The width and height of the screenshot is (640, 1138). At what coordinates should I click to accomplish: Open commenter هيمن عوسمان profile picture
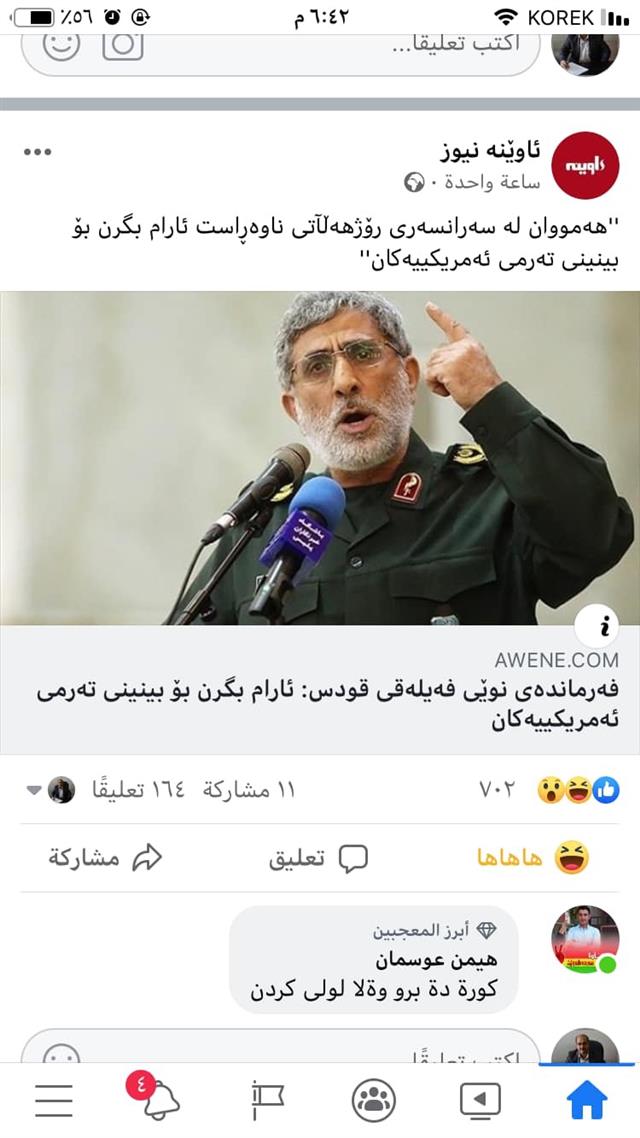click(585, 939)
